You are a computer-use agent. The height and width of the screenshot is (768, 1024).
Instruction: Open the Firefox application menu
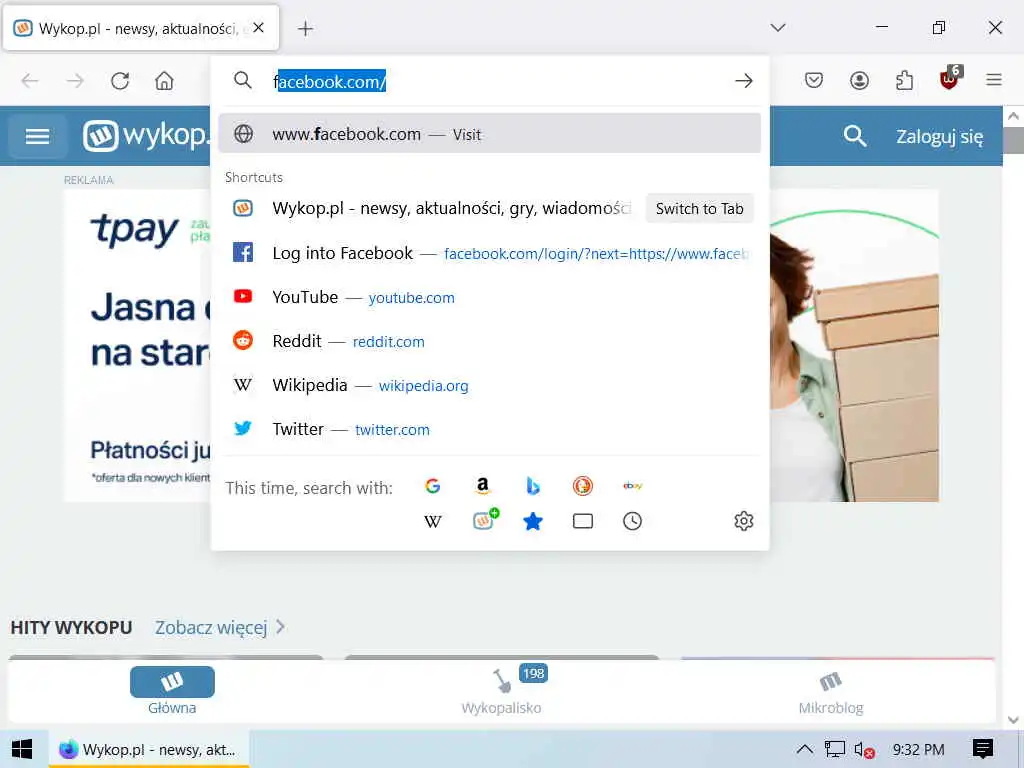994,80
